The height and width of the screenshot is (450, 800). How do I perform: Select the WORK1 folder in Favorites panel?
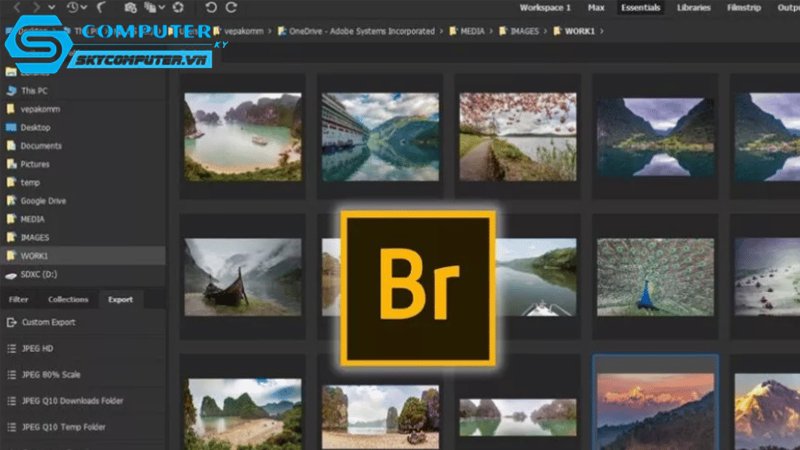83,256
